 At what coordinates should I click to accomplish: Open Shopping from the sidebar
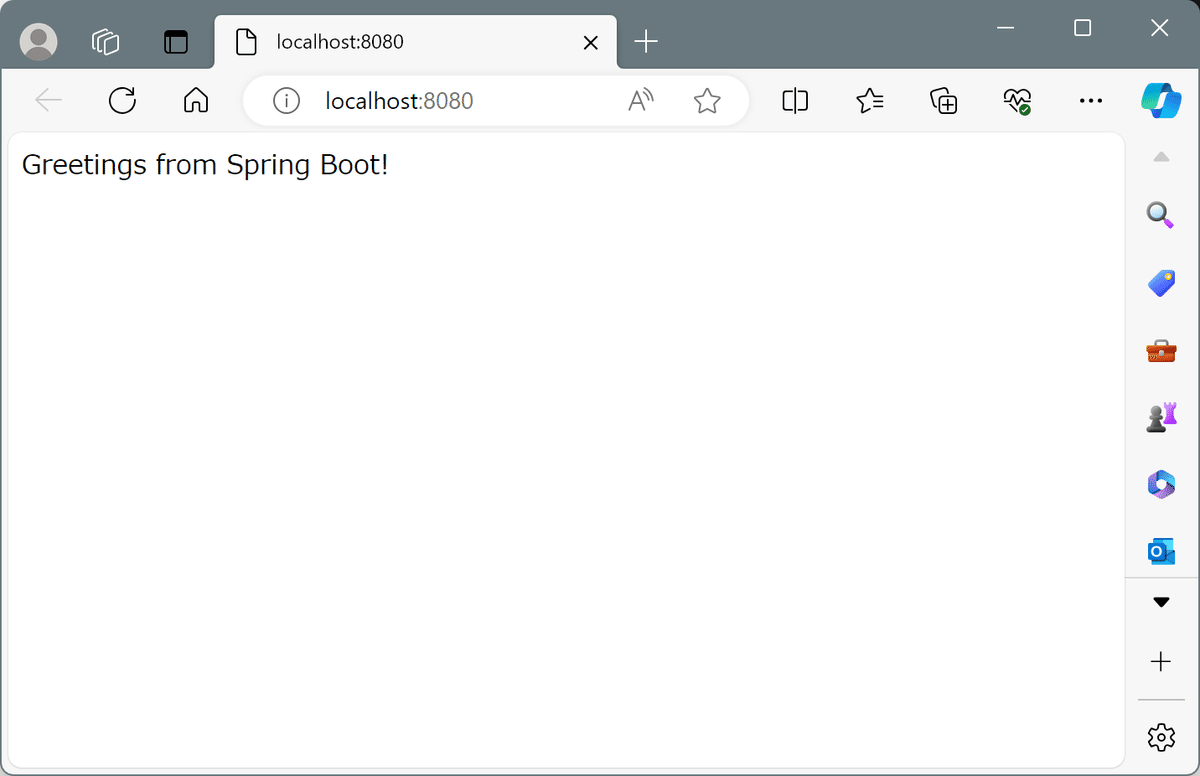(x=1160, y=283)
